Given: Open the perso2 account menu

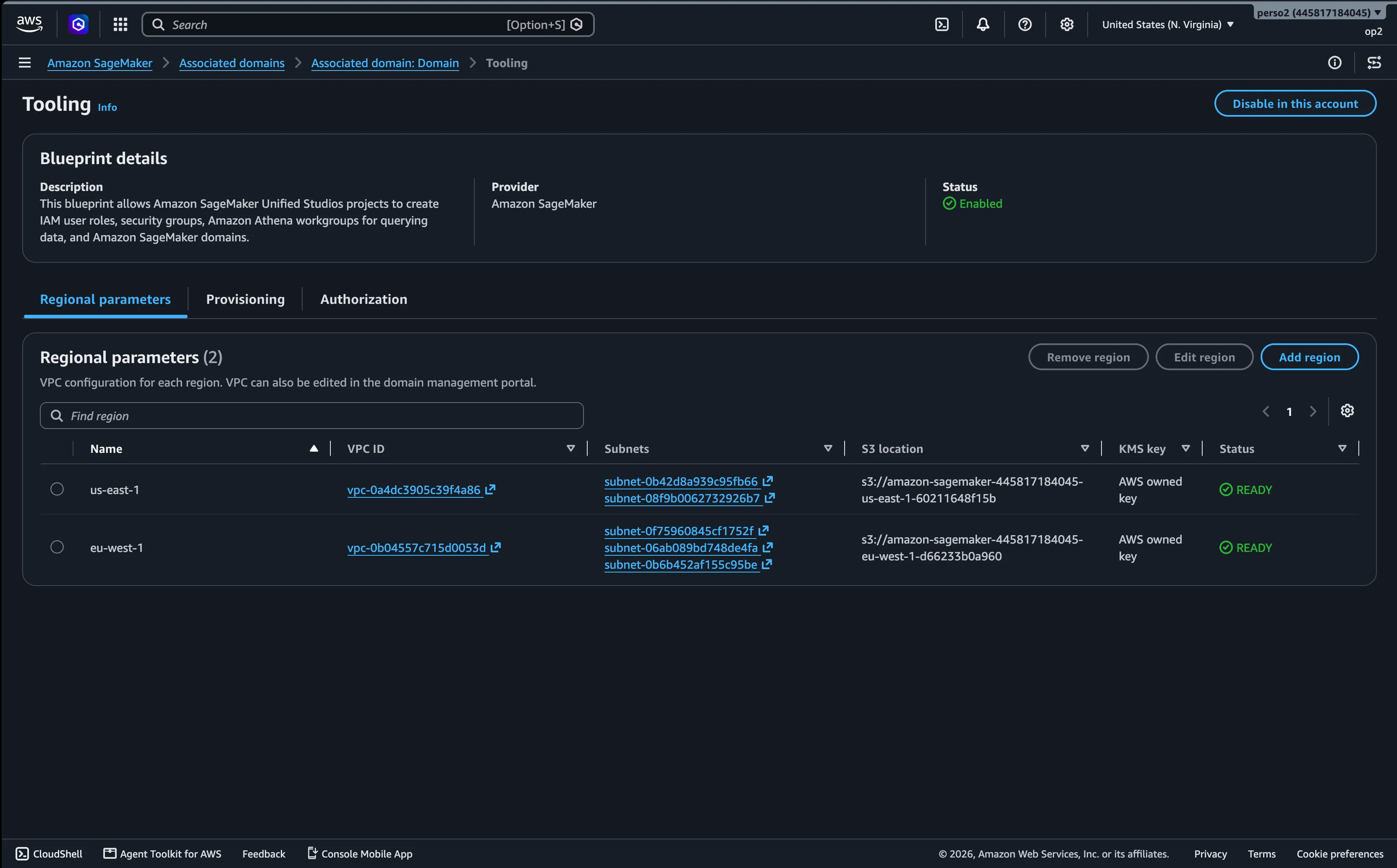Looking at the screenshot, I should (x=1319, y=12).
